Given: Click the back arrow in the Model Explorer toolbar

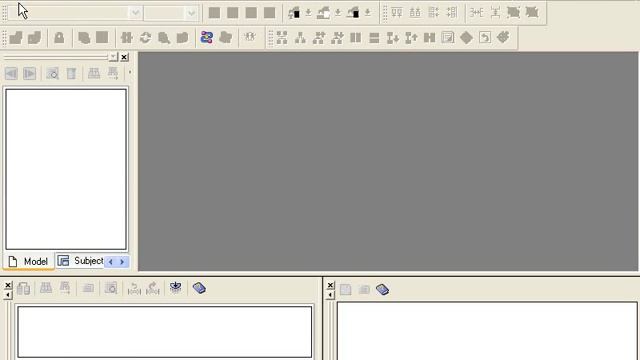Looking at the screenshot, I should tap(11, 74).
